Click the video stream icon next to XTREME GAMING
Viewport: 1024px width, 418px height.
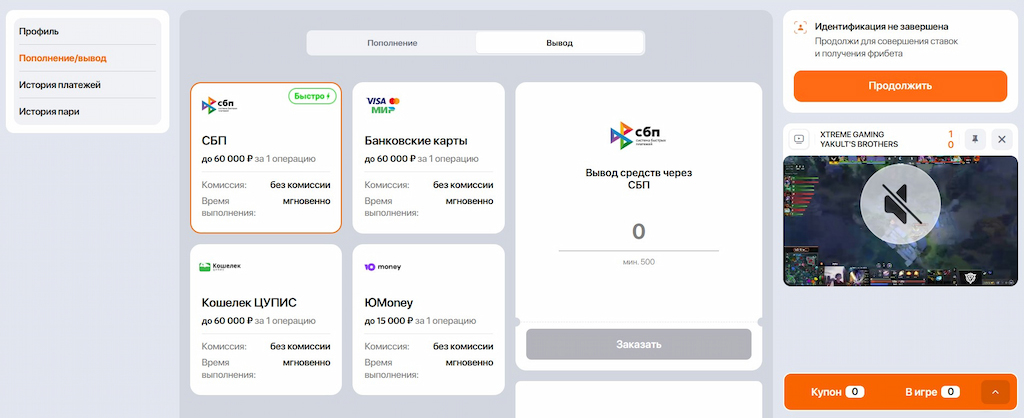pos(799,139)
